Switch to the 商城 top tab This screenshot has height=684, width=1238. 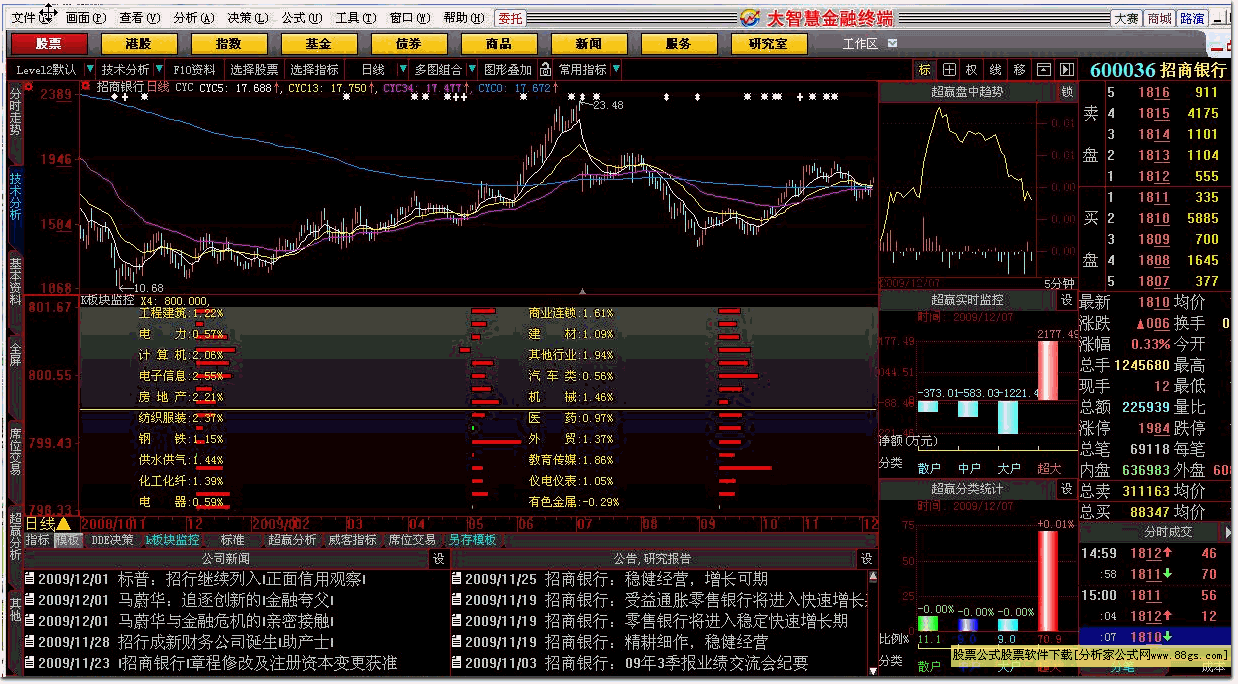[1159, 18]
